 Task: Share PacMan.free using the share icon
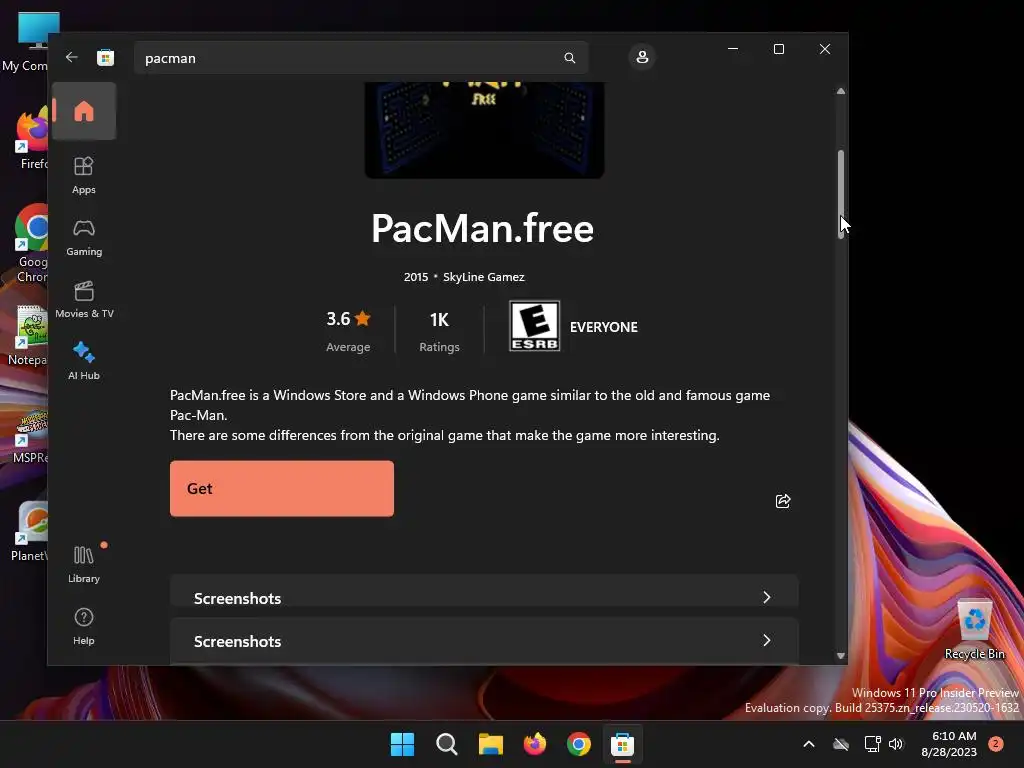782,501
